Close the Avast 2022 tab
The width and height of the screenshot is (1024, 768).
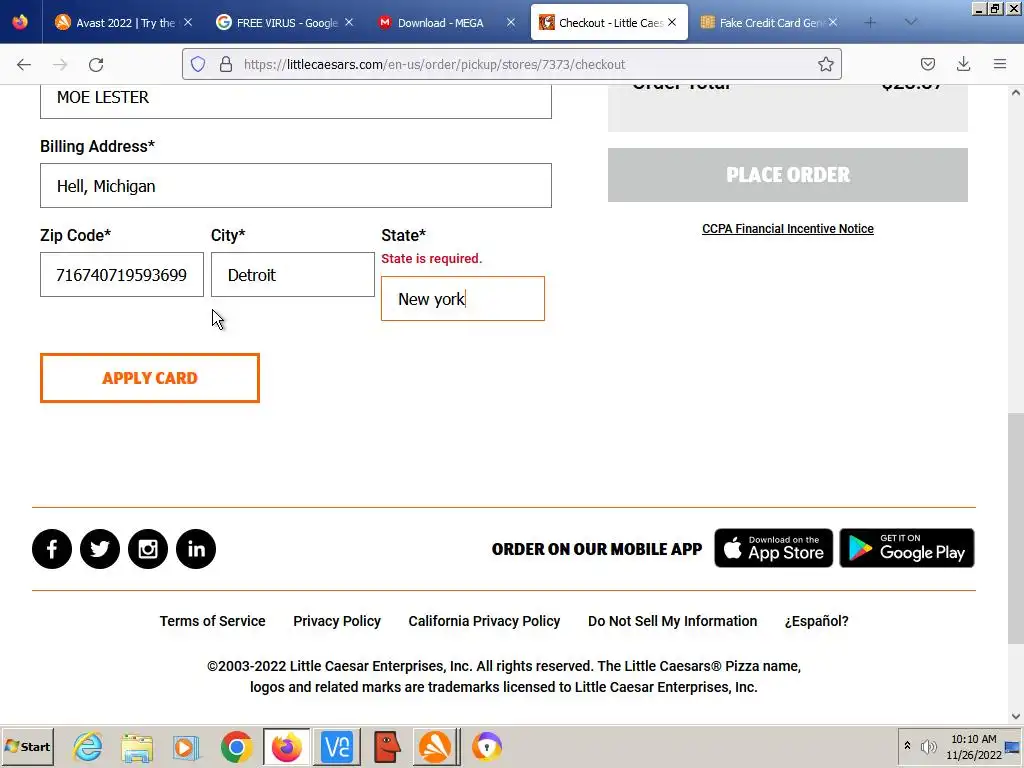pyautogui.click(x=188, y=22)
